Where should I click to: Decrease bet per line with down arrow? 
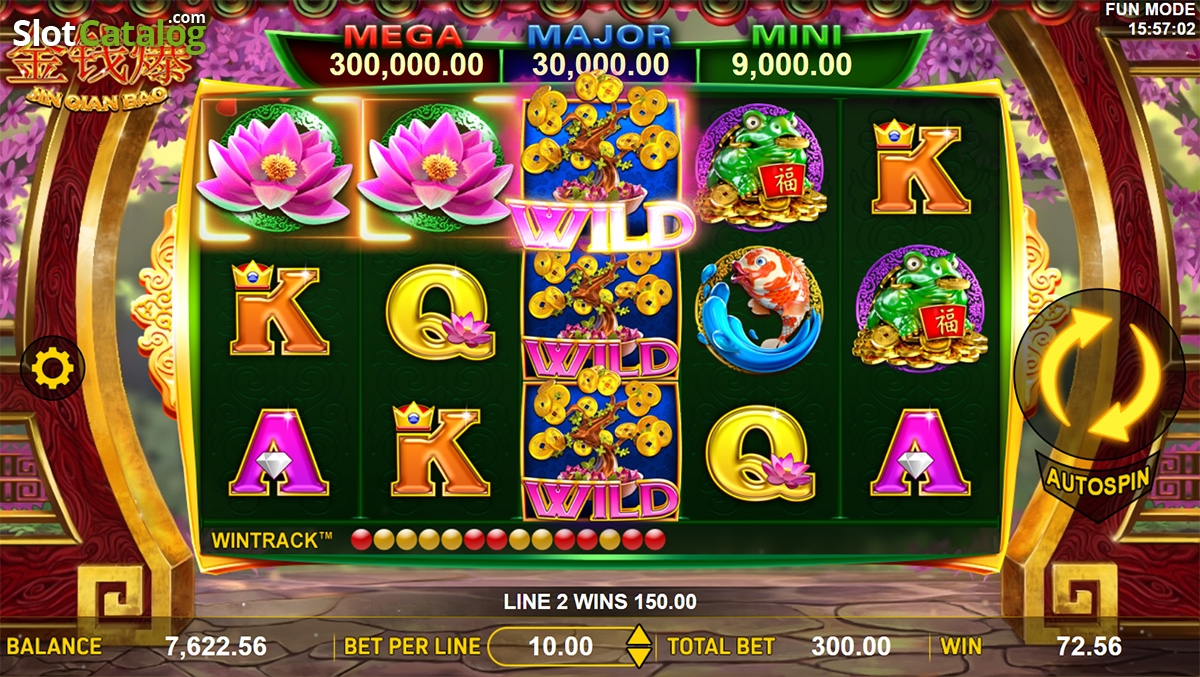[x=638, y=658]
